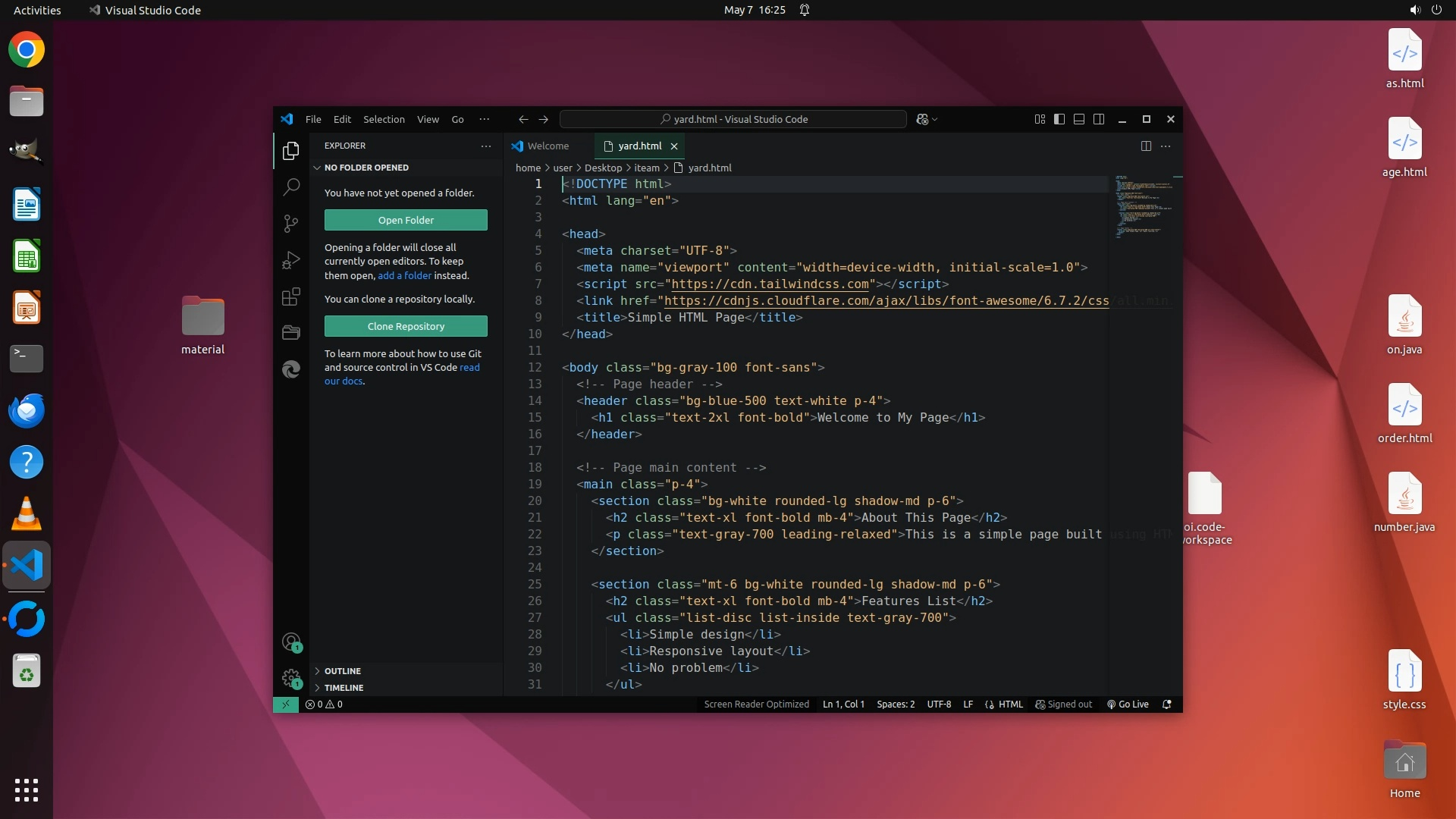
Task: Click the Clone Repository button
Action: pyautogui.click(x=406, y=326)
